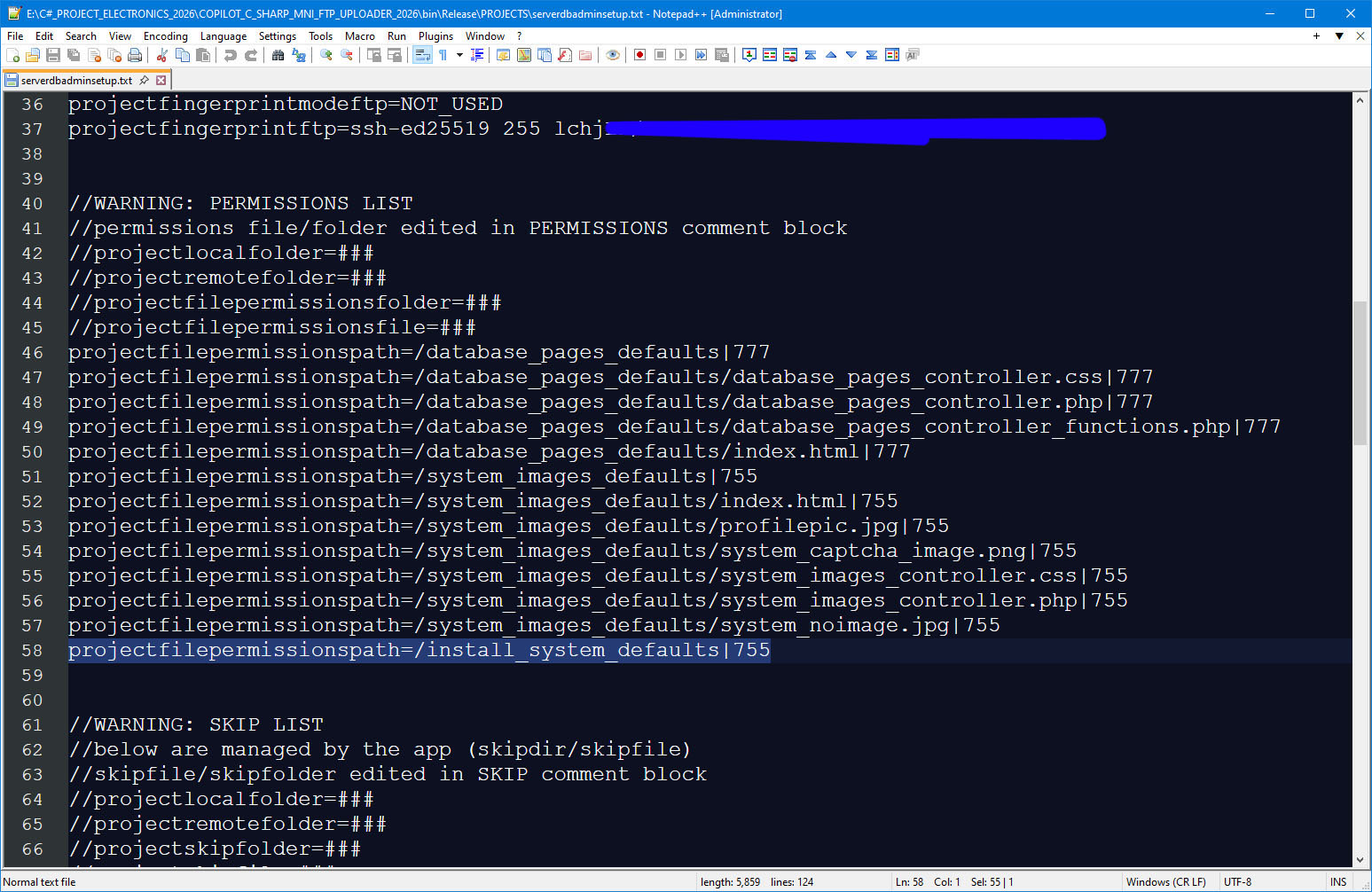The image size is (1372, 892).
Task: Toggle Word wrap toolbar button
Action: pos(422,55)
